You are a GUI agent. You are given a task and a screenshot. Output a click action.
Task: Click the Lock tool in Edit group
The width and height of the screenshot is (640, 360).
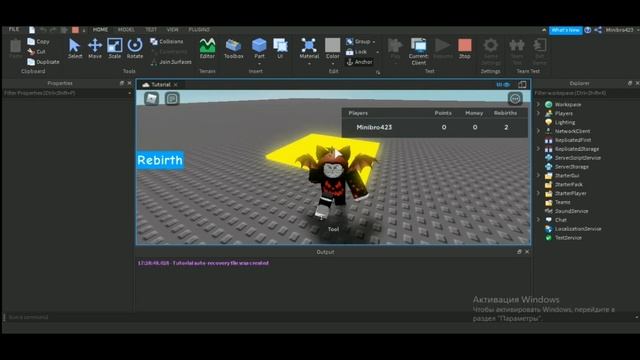pyautogui.click(x=356, y=52)
